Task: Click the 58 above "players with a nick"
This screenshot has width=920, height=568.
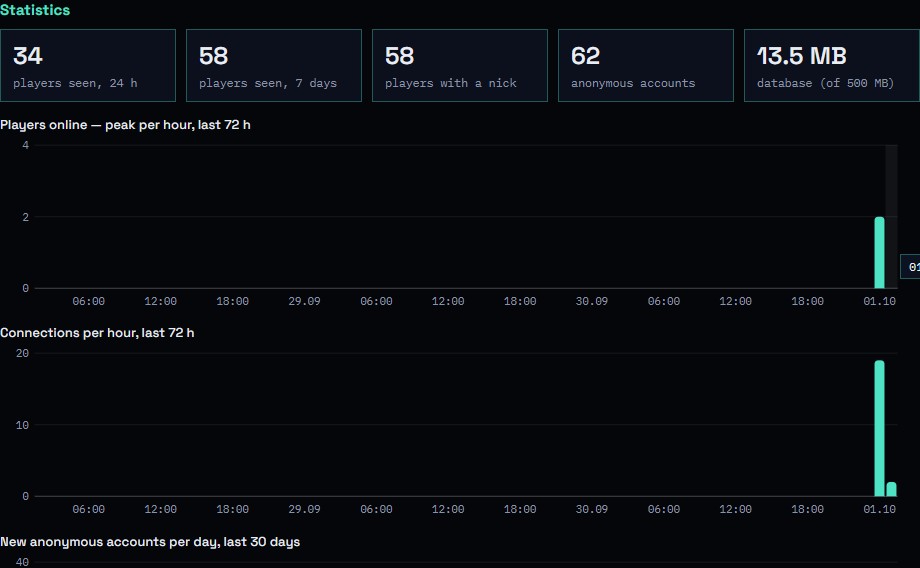Action: (x=400, y=56)
